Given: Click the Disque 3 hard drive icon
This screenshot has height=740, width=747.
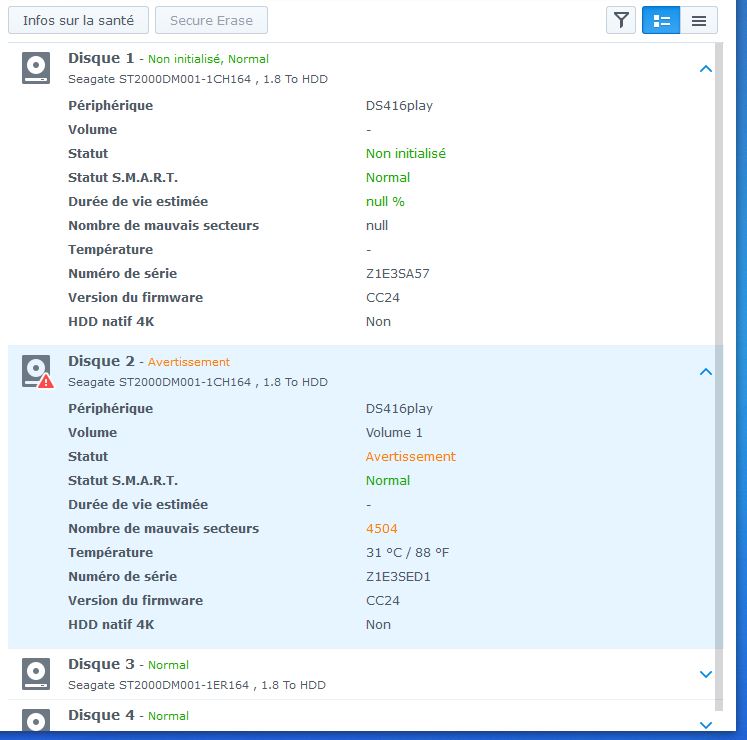Looking at the screenshot, I should tap(36, 674).
